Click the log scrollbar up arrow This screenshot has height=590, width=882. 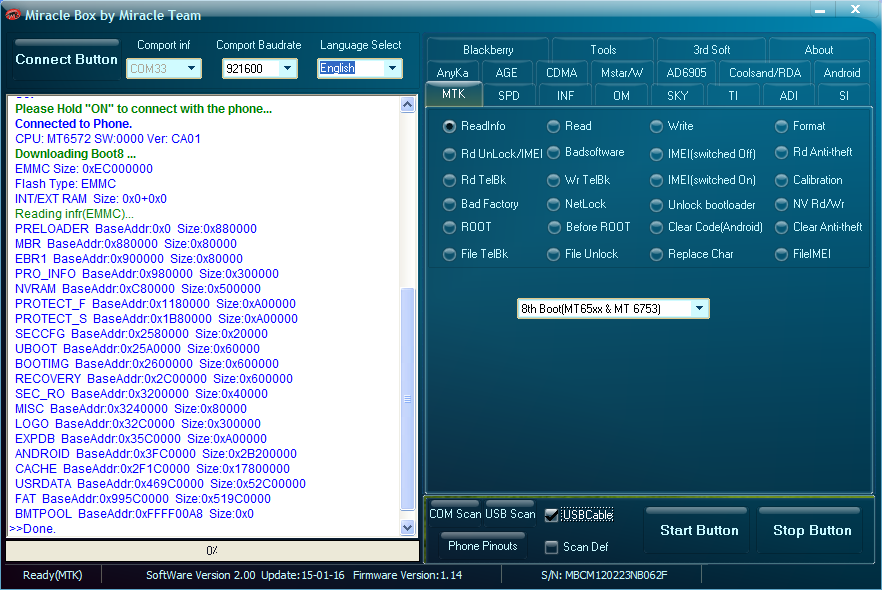pyautogui.click(x=408, y=105)
